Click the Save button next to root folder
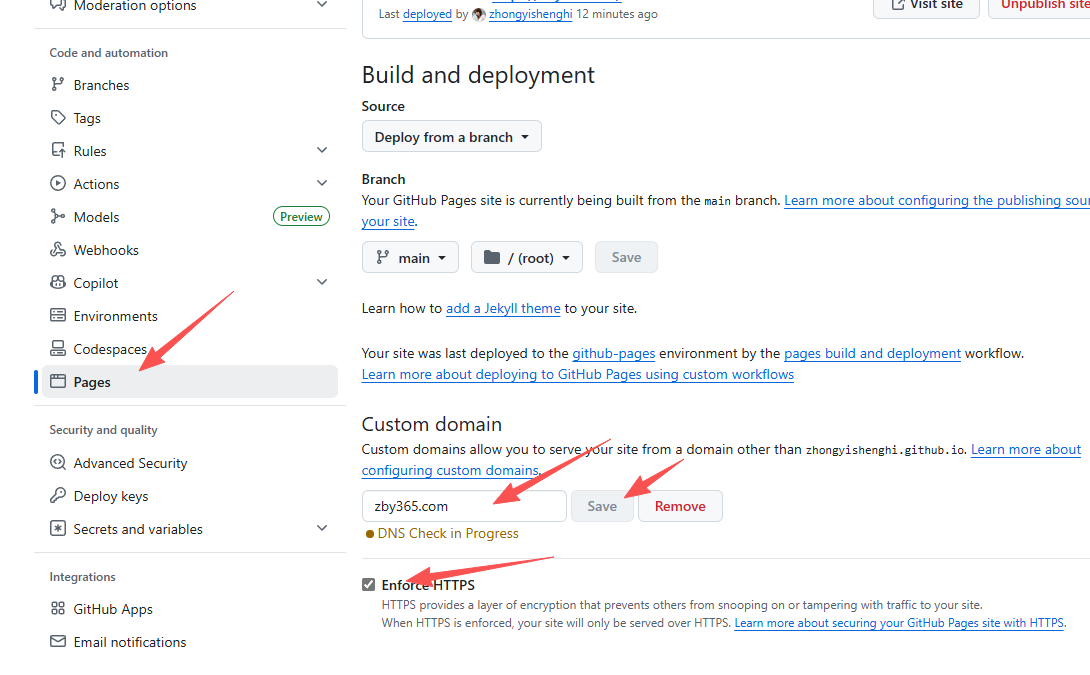The image size is (1090, 675). tap(626, 257)
